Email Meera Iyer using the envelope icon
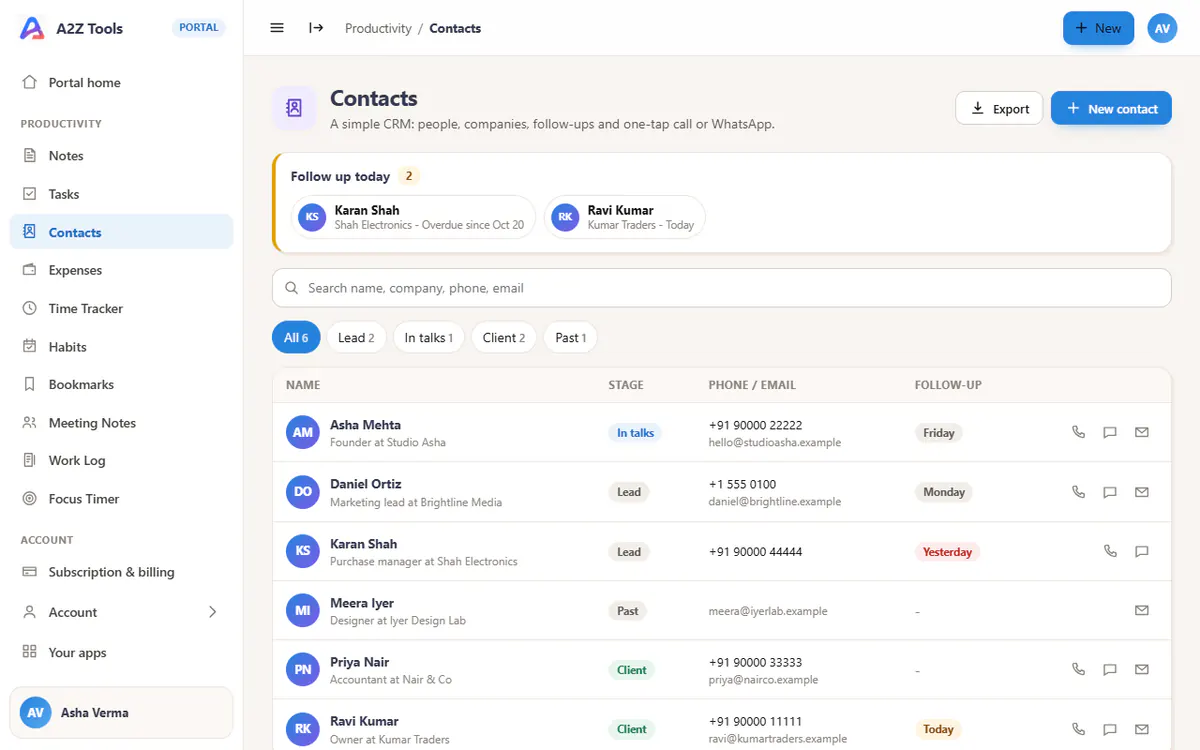This screenshot has width=1200, height=750. pos(1142,610)
